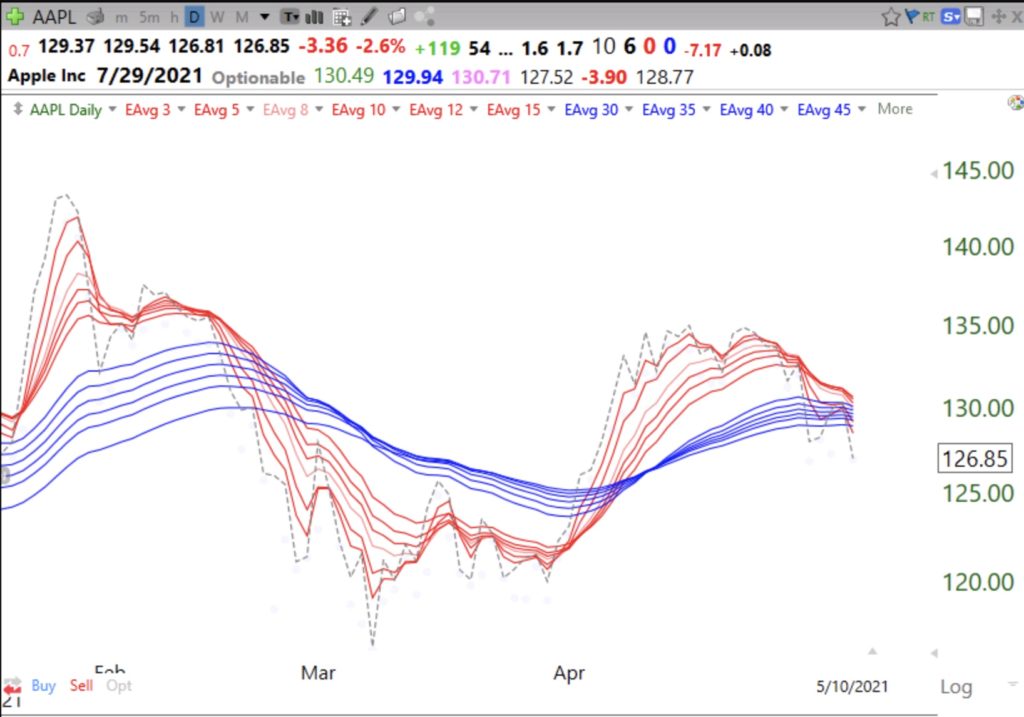
Task: Click the bar chart type icon
Action: [315, 17]
